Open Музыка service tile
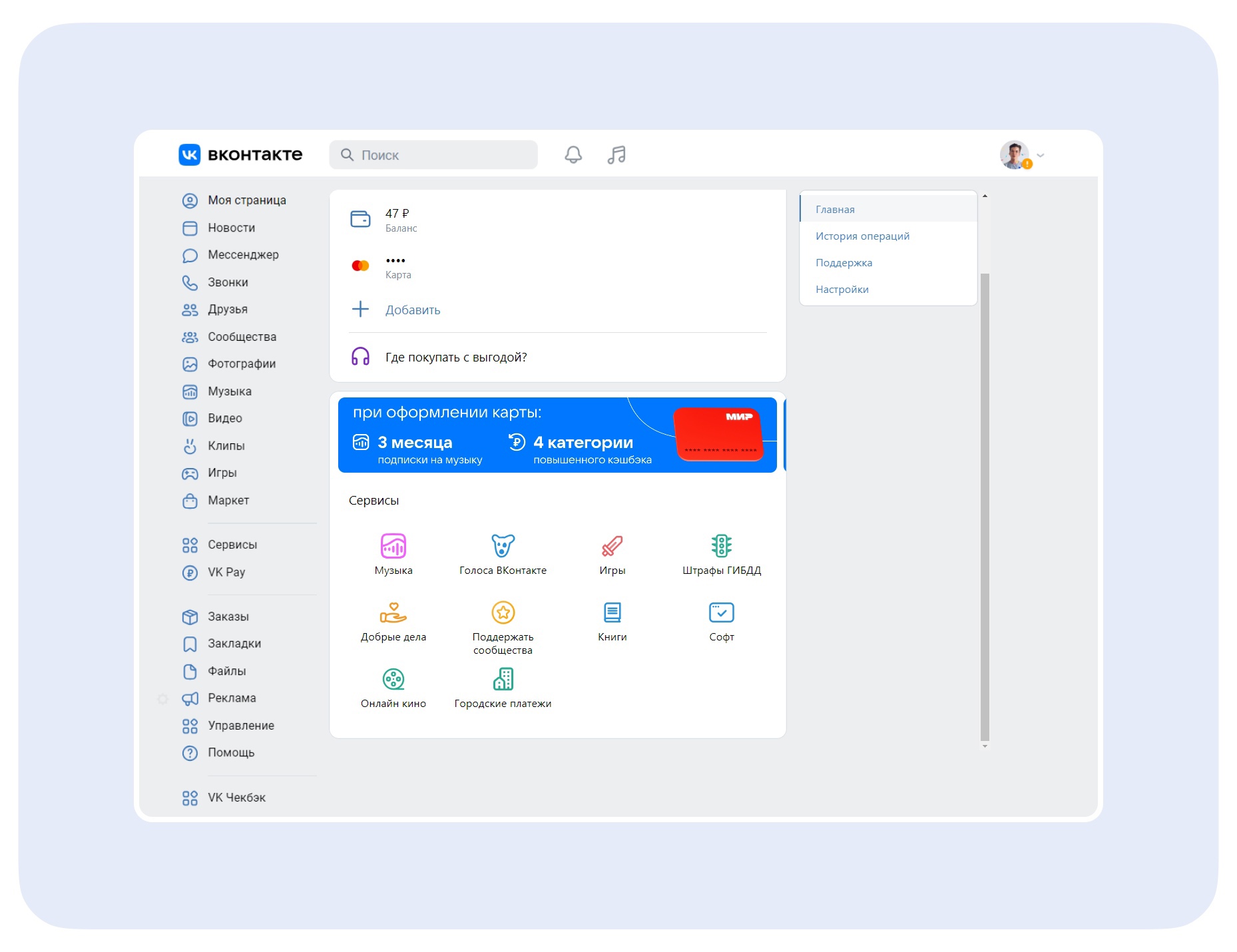1237x952 pixels. pos(393,555)
